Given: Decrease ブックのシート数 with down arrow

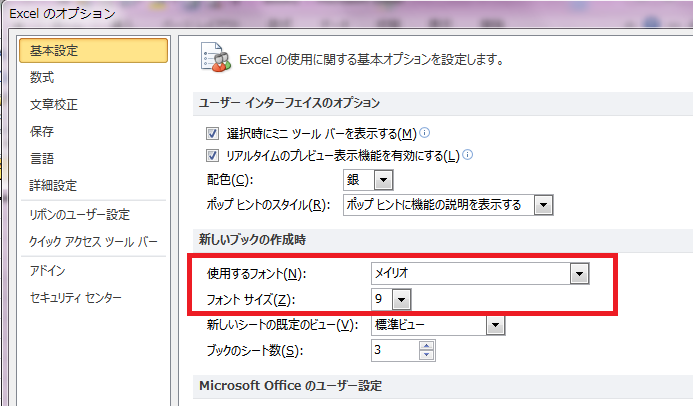Looking at the screenshot, I should click(x=426, y=355).
